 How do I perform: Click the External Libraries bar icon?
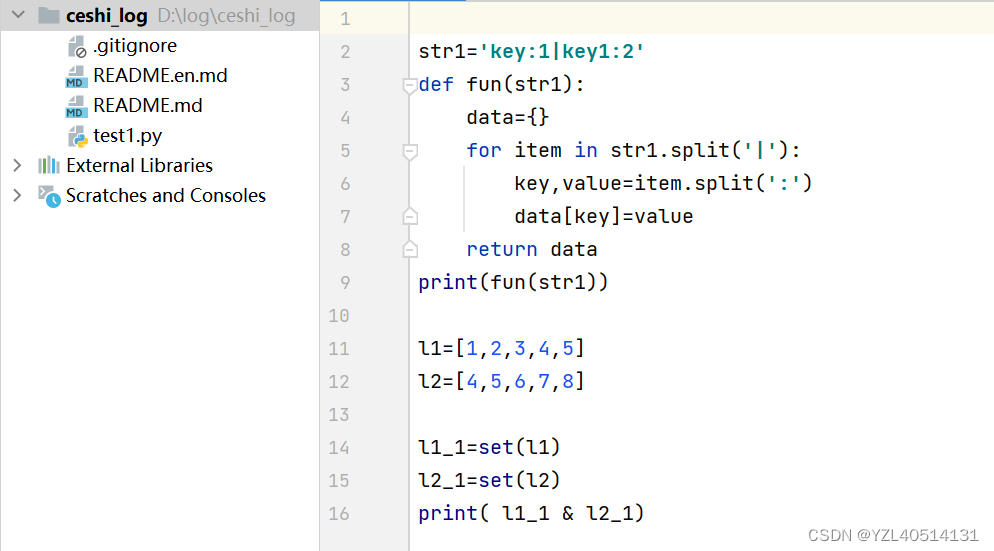tap(48, 165)
